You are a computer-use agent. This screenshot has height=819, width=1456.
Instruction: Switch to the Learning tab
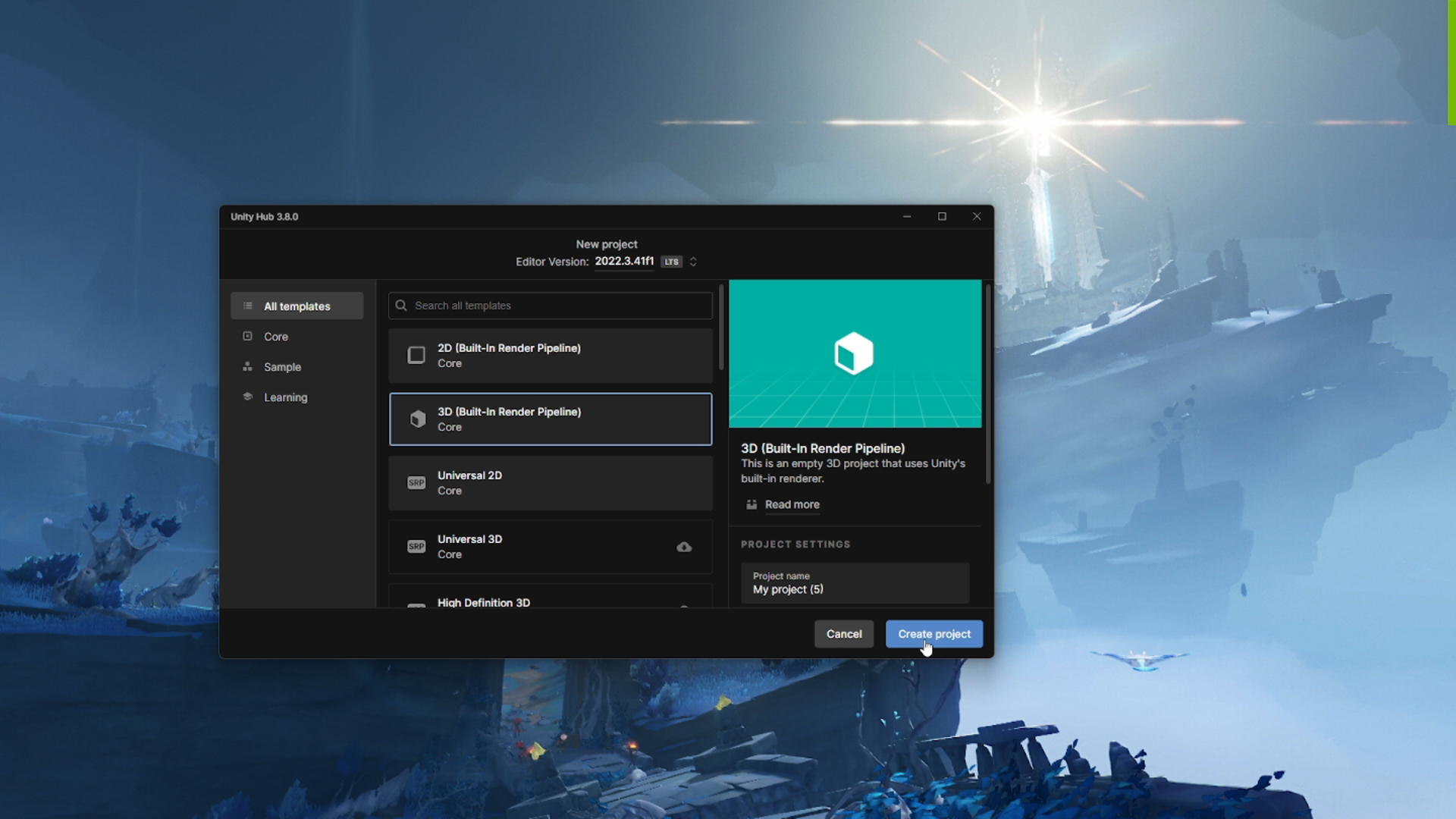(285, 397)
